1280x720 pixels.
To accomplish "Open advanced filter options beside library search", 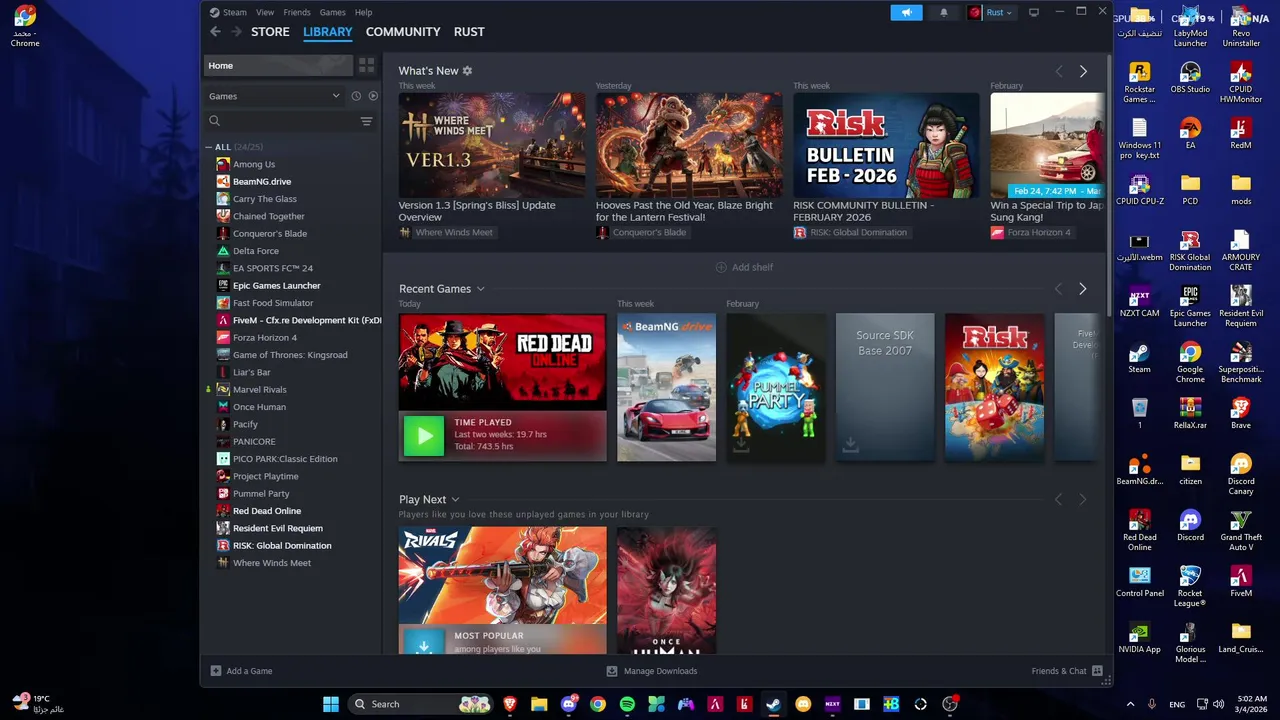I will click(366, 121).
